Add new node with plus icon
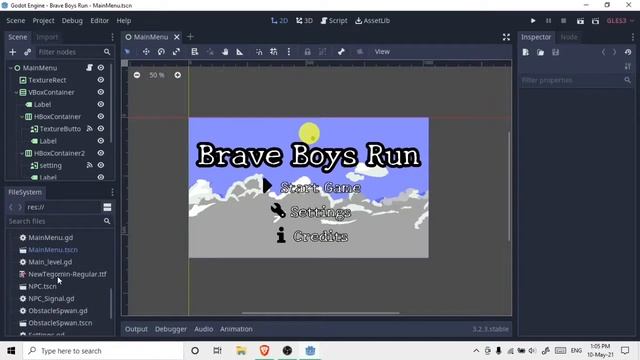The width and height of the screenshot is (640, 360). [x=13, y=52]
